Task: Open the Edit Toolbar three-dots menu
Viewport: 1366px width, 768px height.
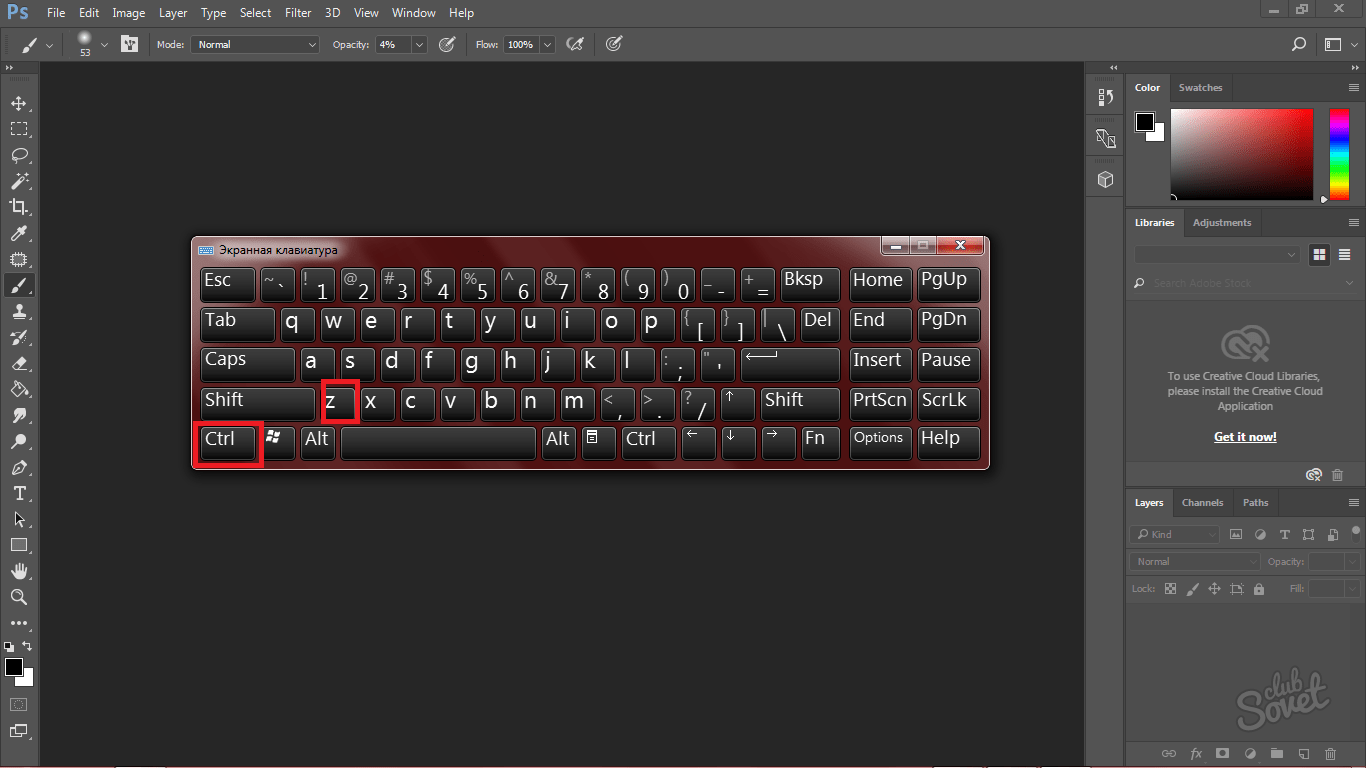Action: 19,623
